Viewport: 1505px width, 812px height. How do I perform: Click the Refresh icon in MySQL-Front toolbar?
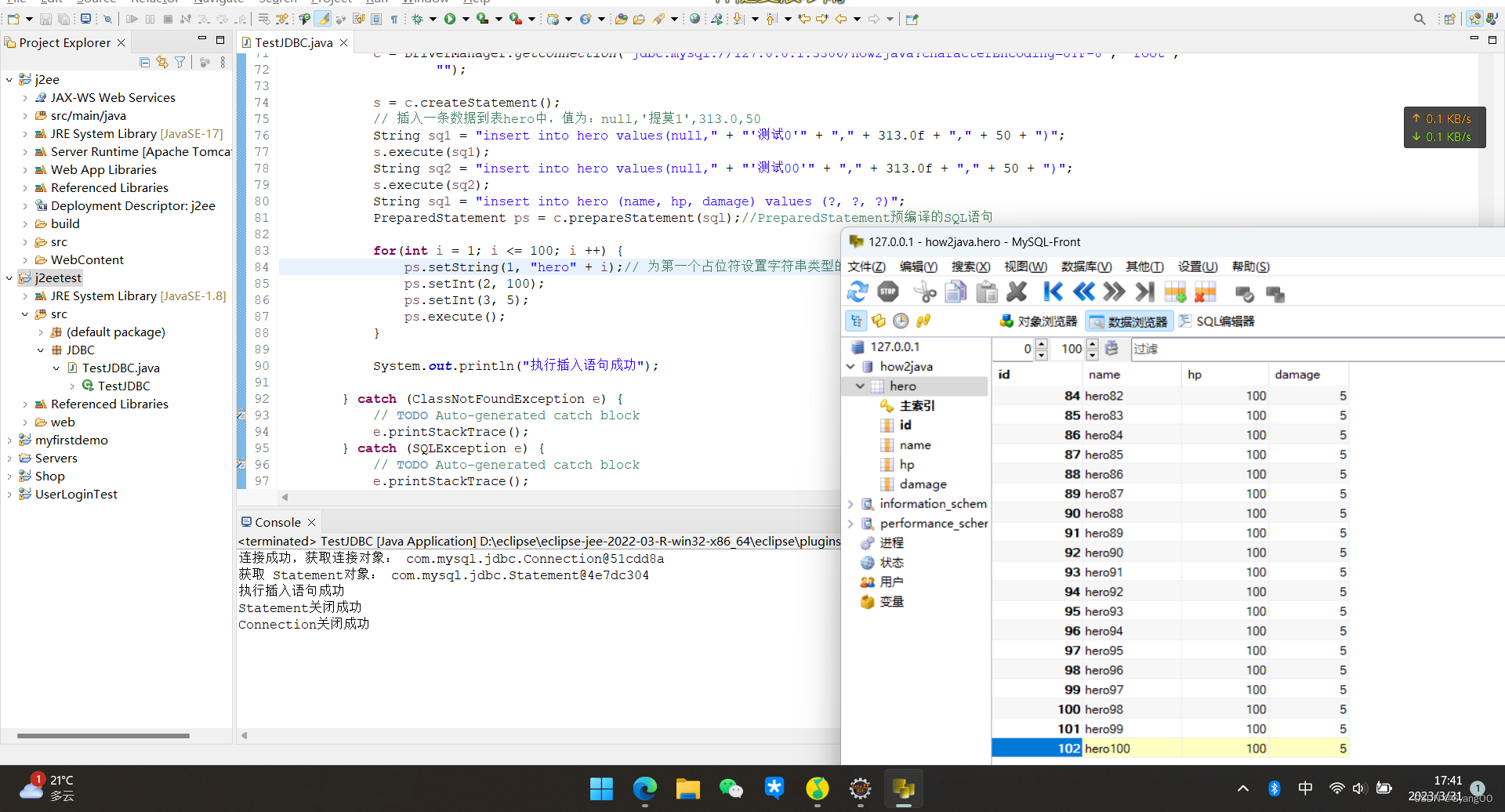(858, 292)
